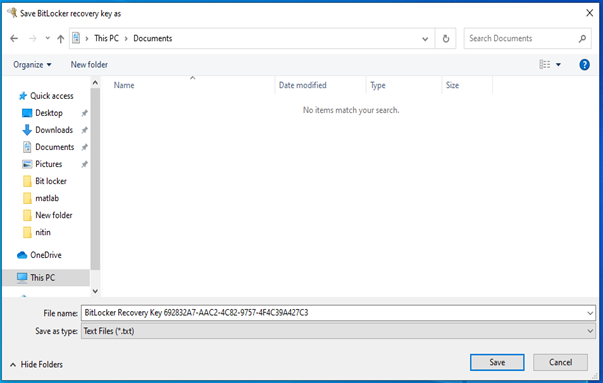Viewport: 603px width, 383px height.
Task: Expand the address bar history dropdown
Action: tap(425, 39)
